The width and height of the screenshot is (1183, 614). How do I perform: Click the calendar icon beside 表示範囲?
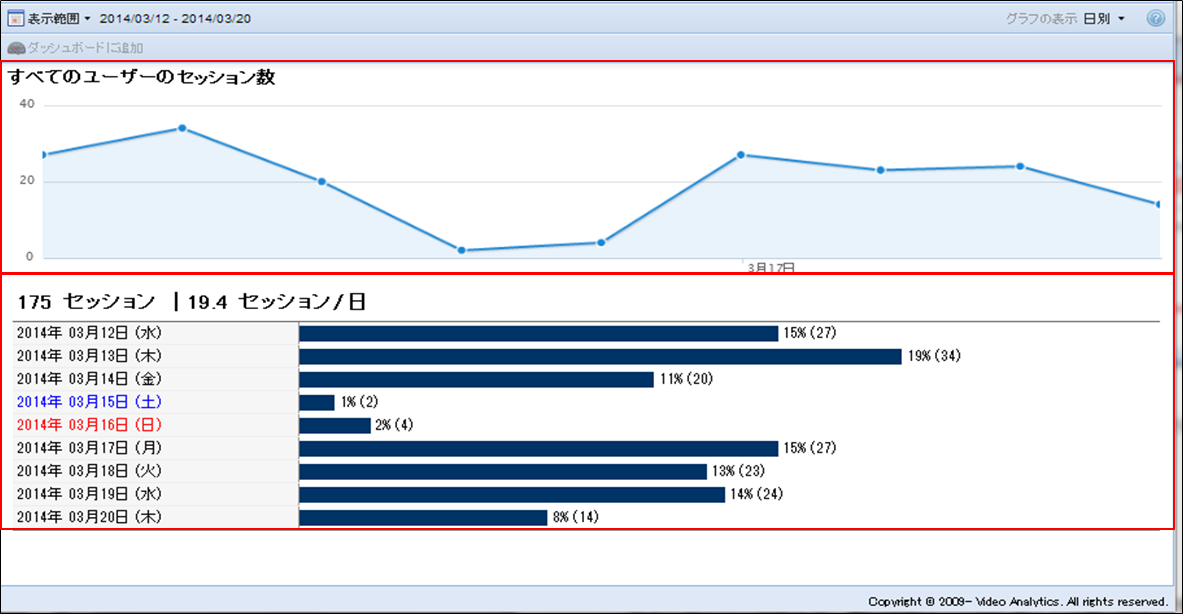tap(16, 19)
